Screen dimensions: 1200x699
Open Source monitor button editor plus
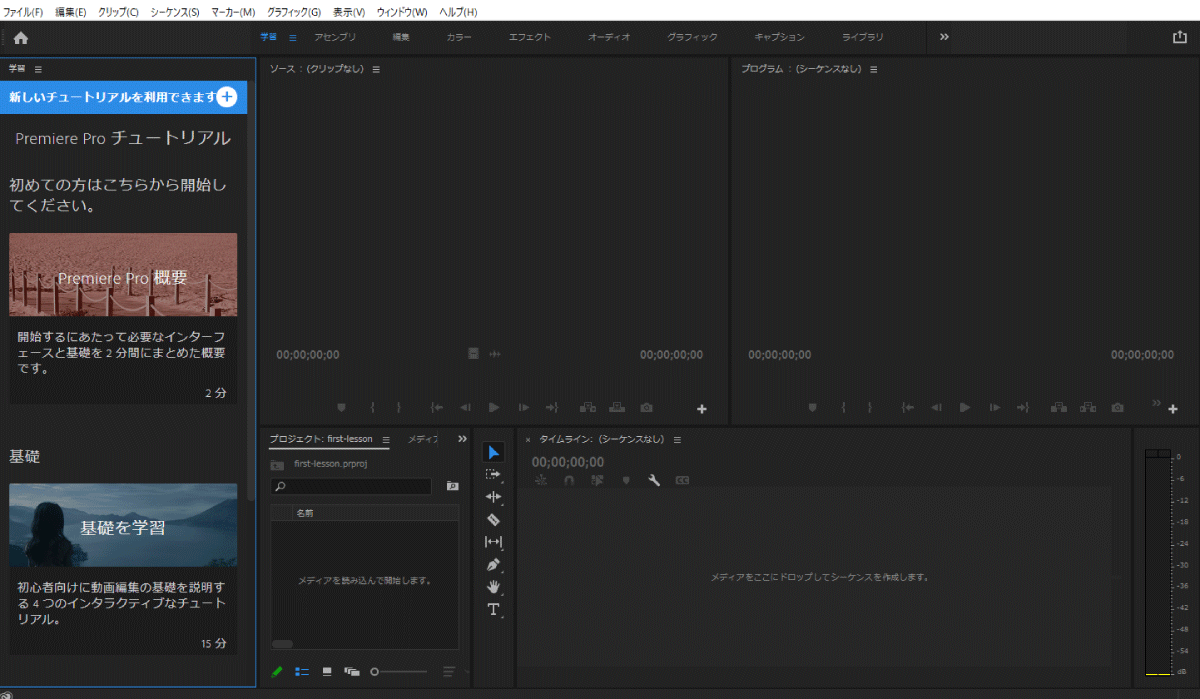(x=702, y=409)
